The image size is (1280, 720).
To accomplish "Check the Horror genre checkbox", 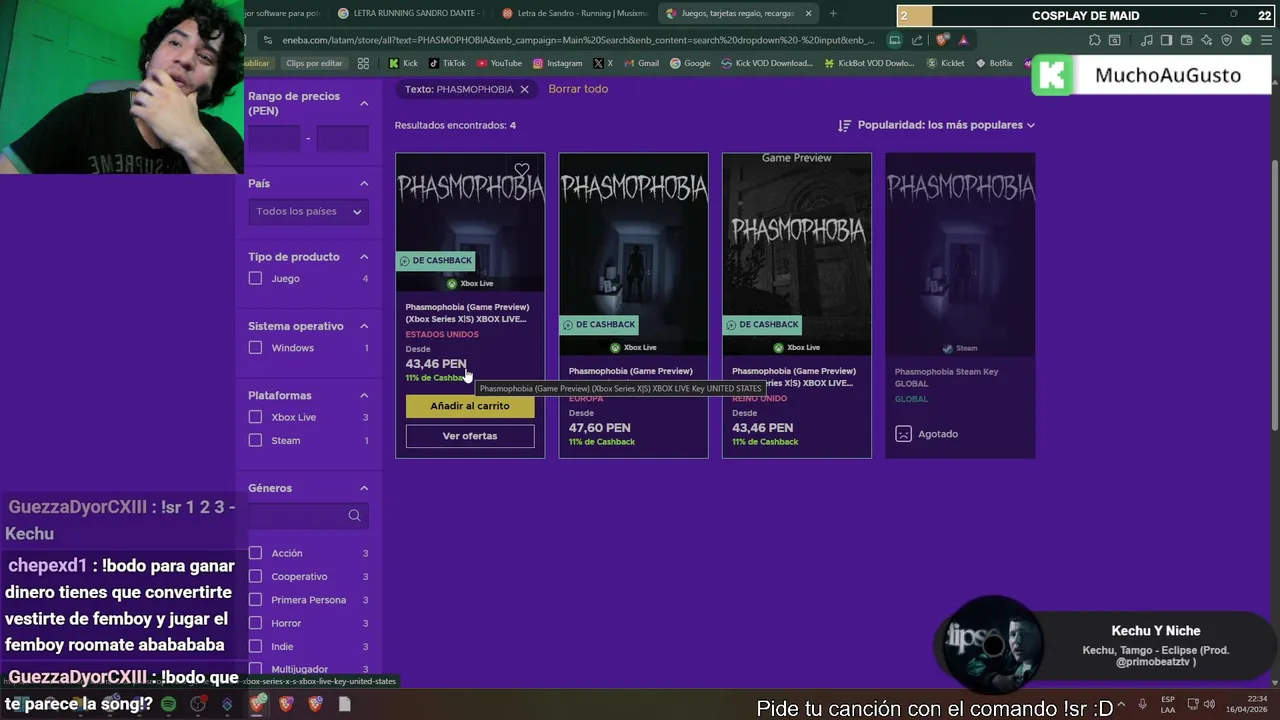I will click(x=255, y=623).
